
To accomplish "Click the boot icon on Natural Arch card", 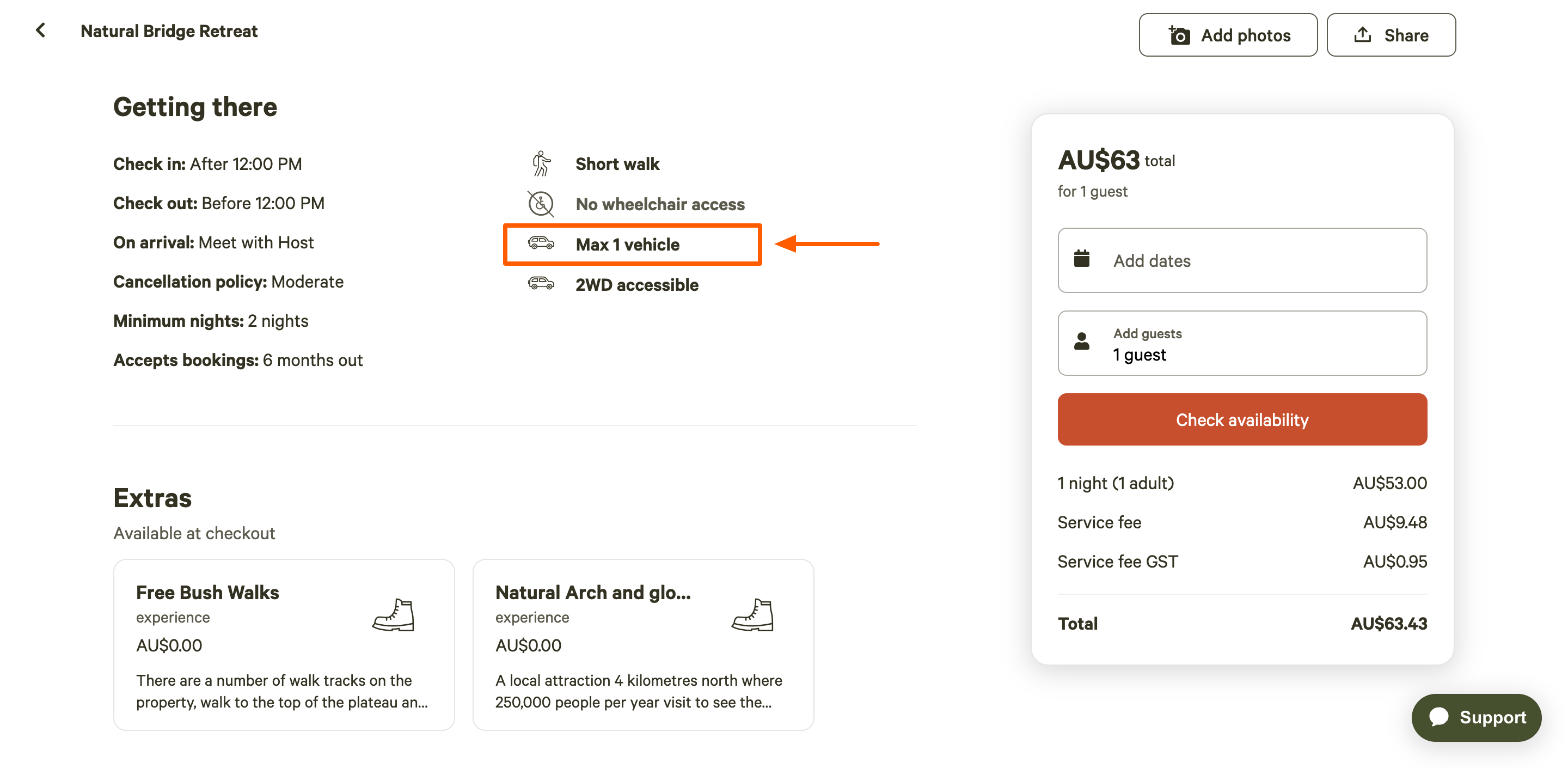I will [x=752, y=614].
